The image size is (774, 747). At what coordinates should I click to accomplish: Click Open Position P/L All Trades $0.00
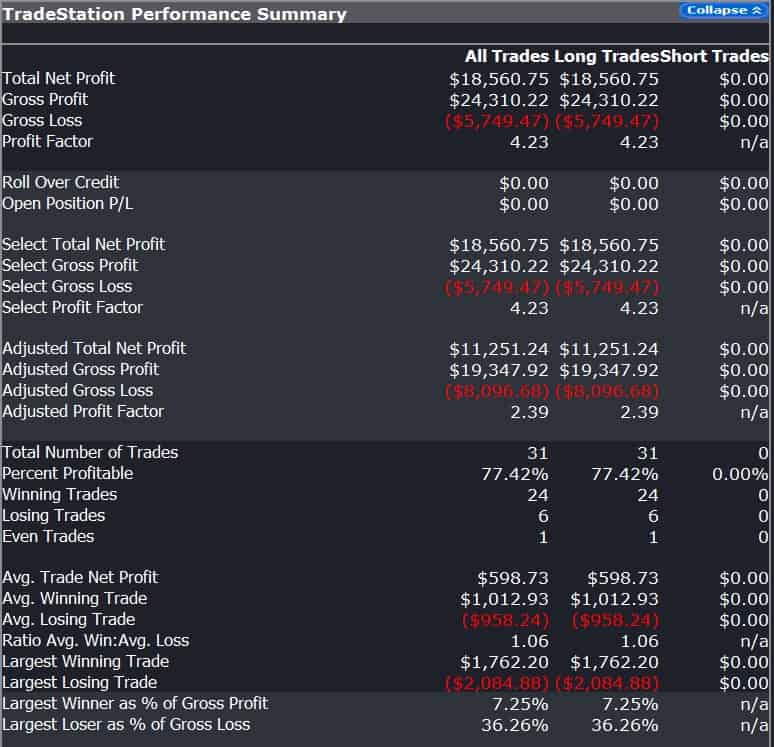click(x=524, y=205)
